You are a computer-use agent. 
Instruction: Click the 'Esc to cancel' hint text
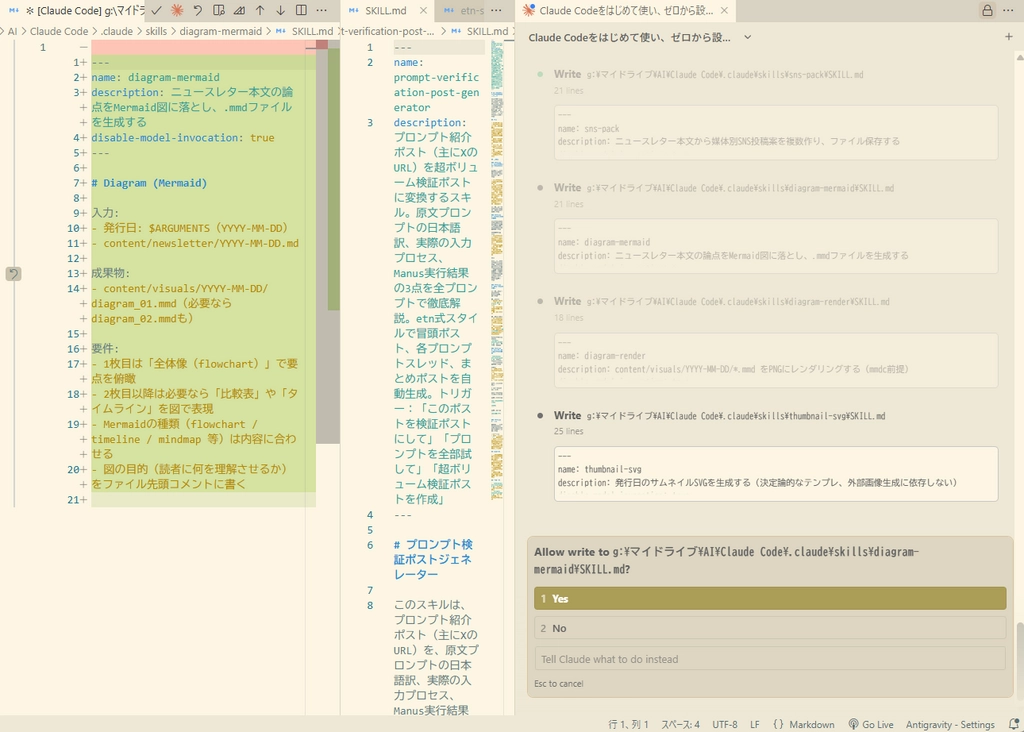(559, 684)
